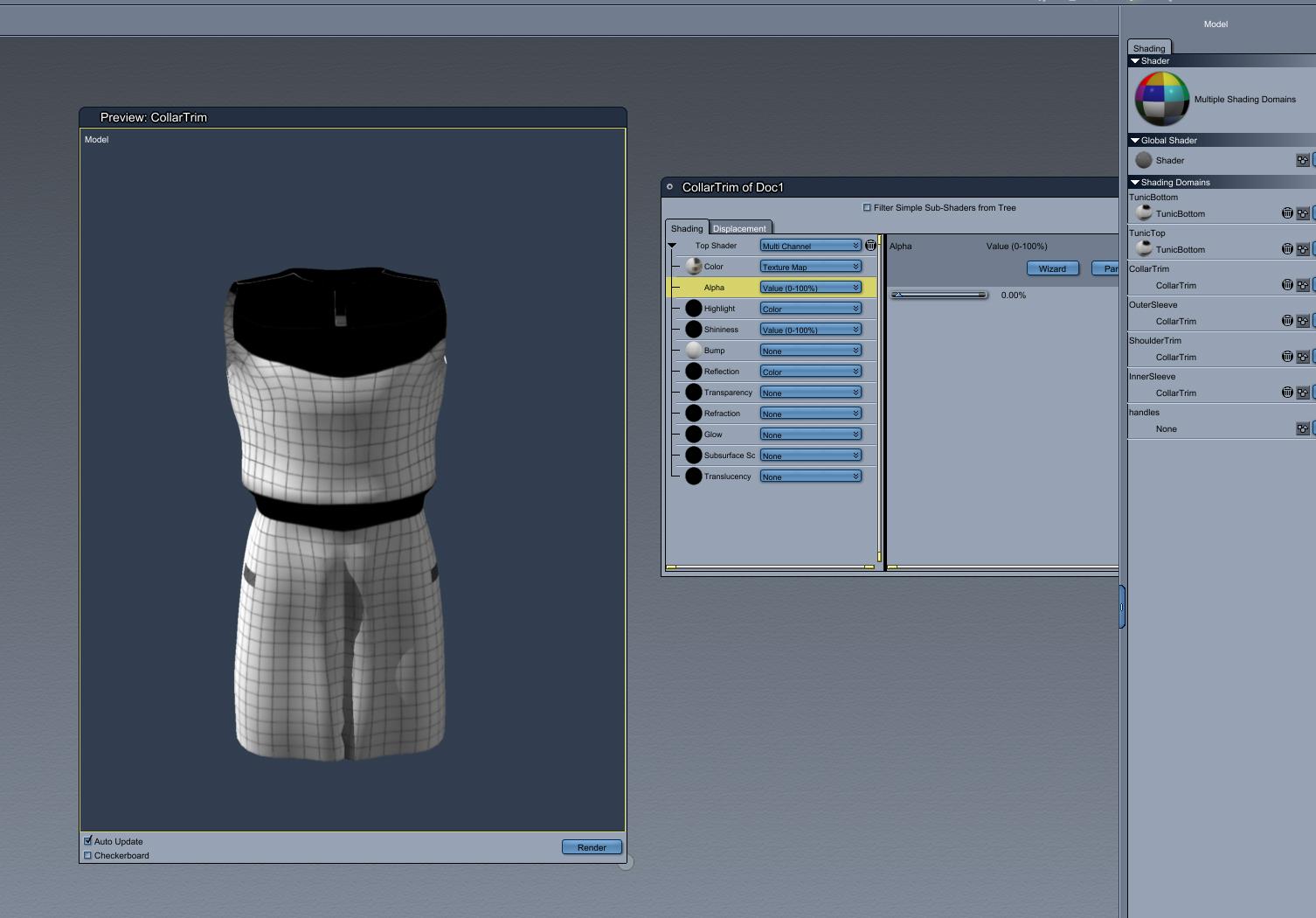Click the trash icon in the ShoulderTrim domain
Image resolution: width=1316 pixels, height=918 pixels.
tap(1287, 357)
